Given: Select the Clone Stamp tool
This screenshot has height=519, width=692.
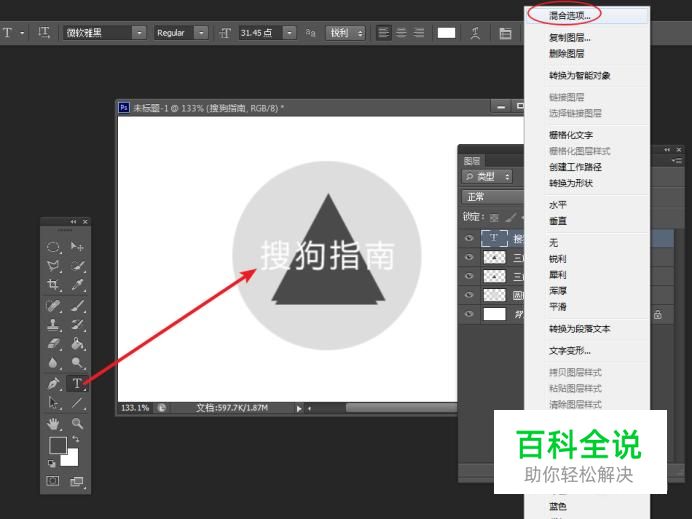Looking at the screenshot, I should click(x=53, y=324).
